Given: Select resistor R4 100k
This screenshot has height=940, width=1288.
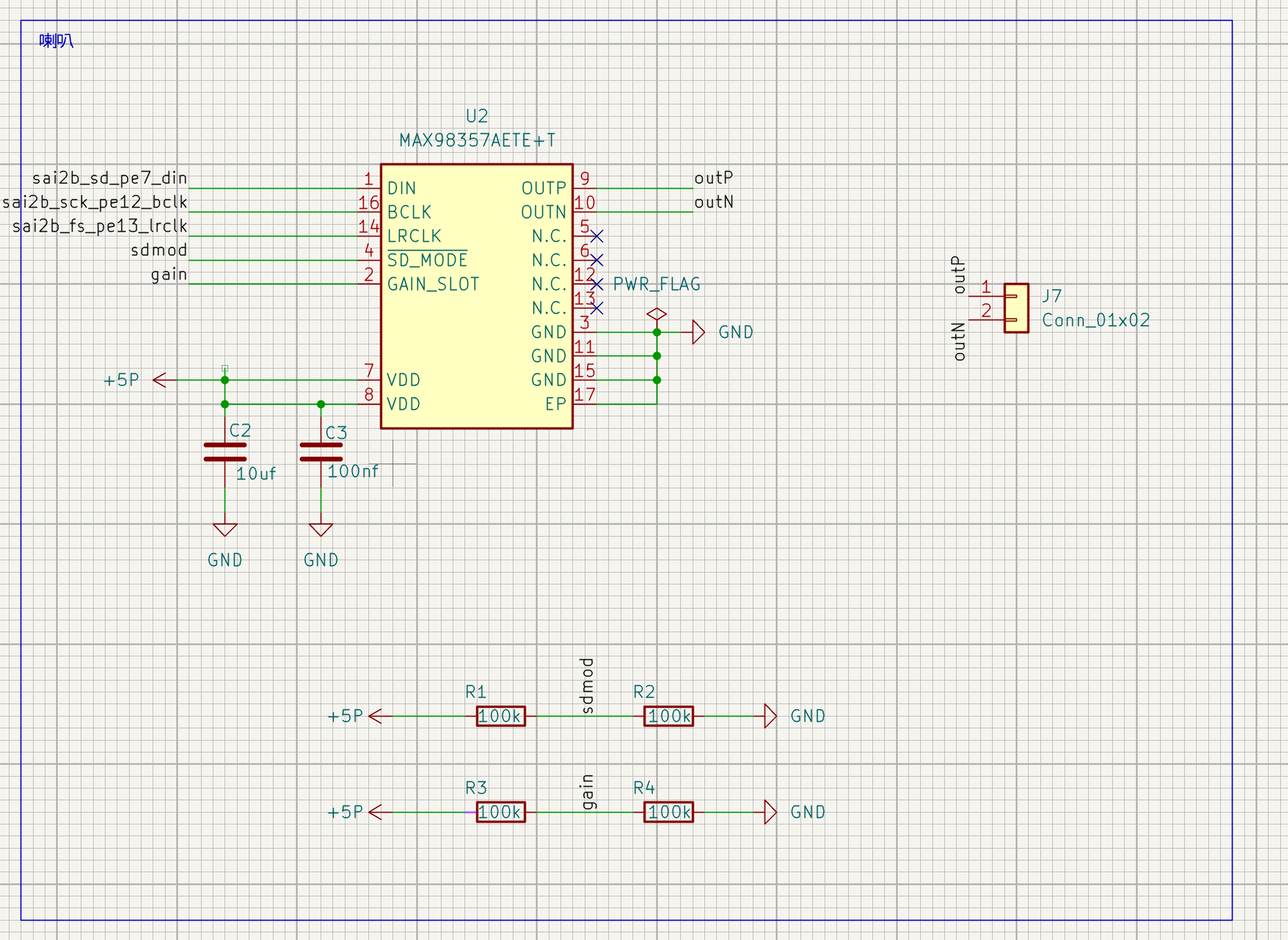Looking at the screenshot, I should (668, 812).
